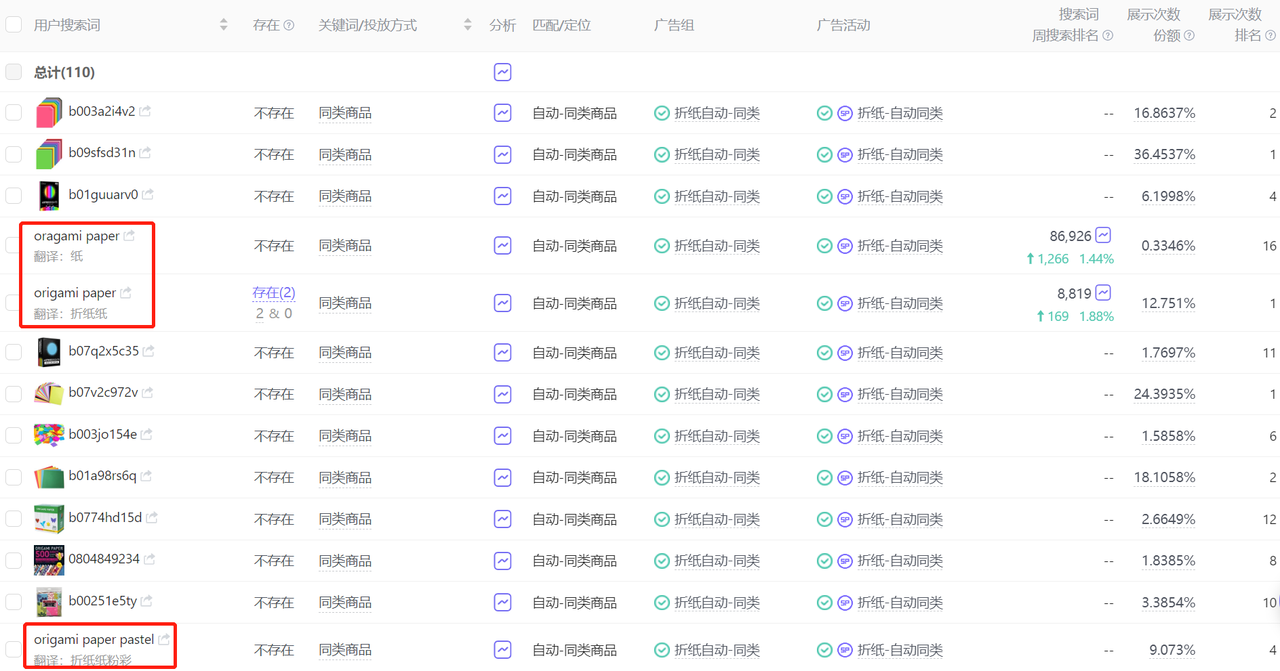The height and width of the screenshot is (671, 1280).
Task: Click help icon next to 存在 column header
Action: point(289,25)
